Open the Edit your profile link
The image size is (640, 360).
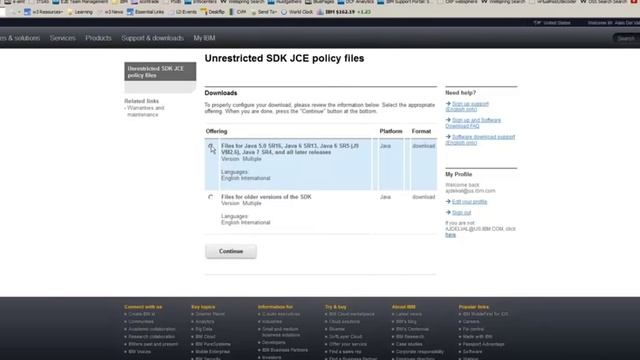(x=469, y=202)
